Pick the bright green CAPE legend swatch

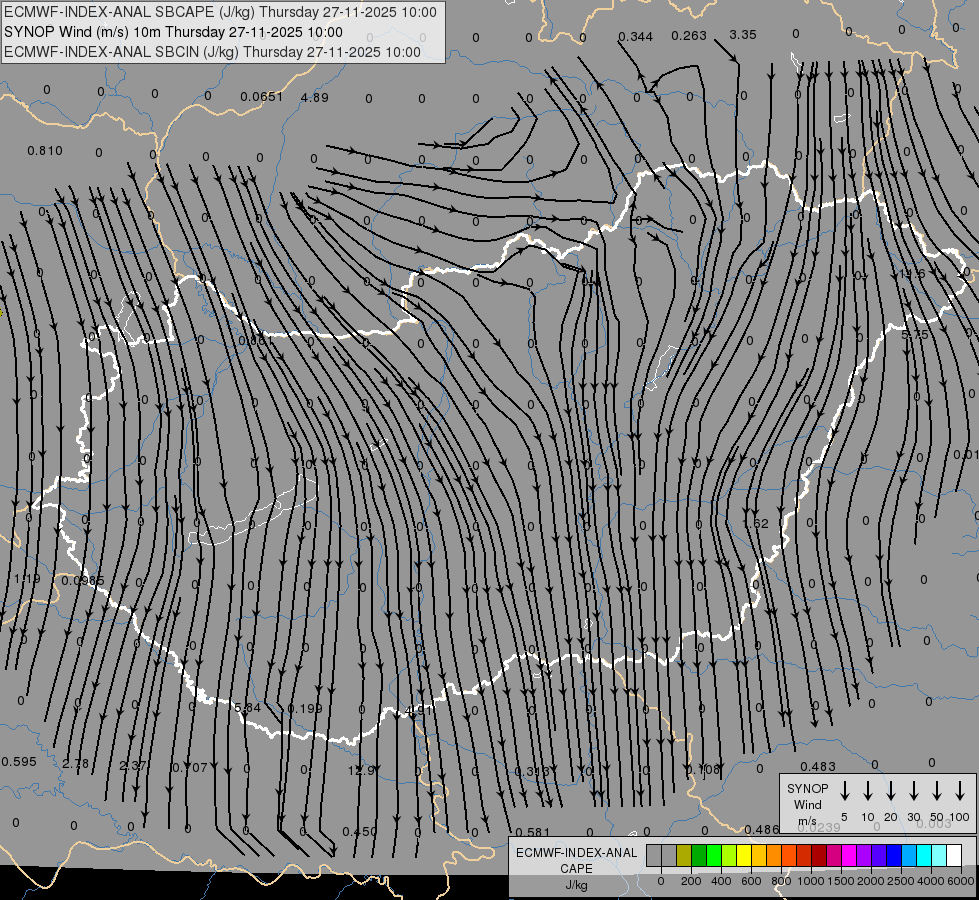click(x=714, y=856)
